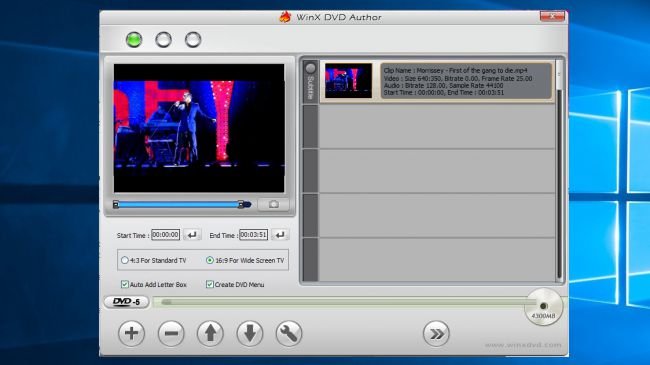Click the second step circle indicator
This screenshot has width=650, height=365.
point(163,40)
